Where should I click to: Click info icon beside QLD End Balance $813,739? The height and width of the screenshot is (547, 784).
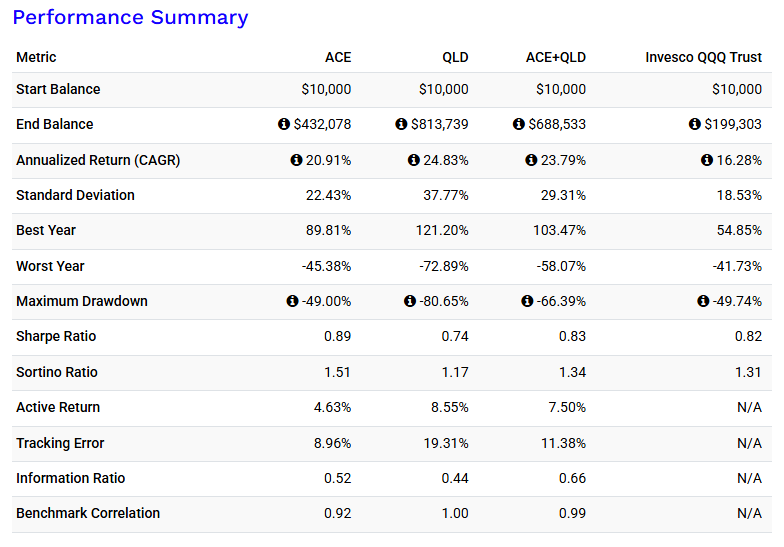coord(401,124)
